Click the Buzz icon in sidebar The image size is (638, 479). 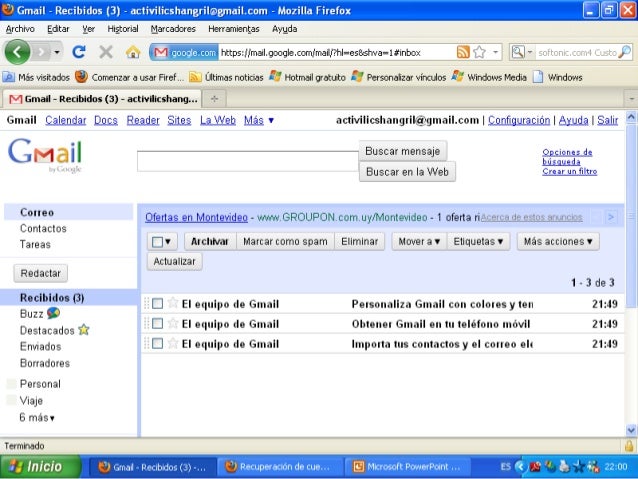coord(53,313)
